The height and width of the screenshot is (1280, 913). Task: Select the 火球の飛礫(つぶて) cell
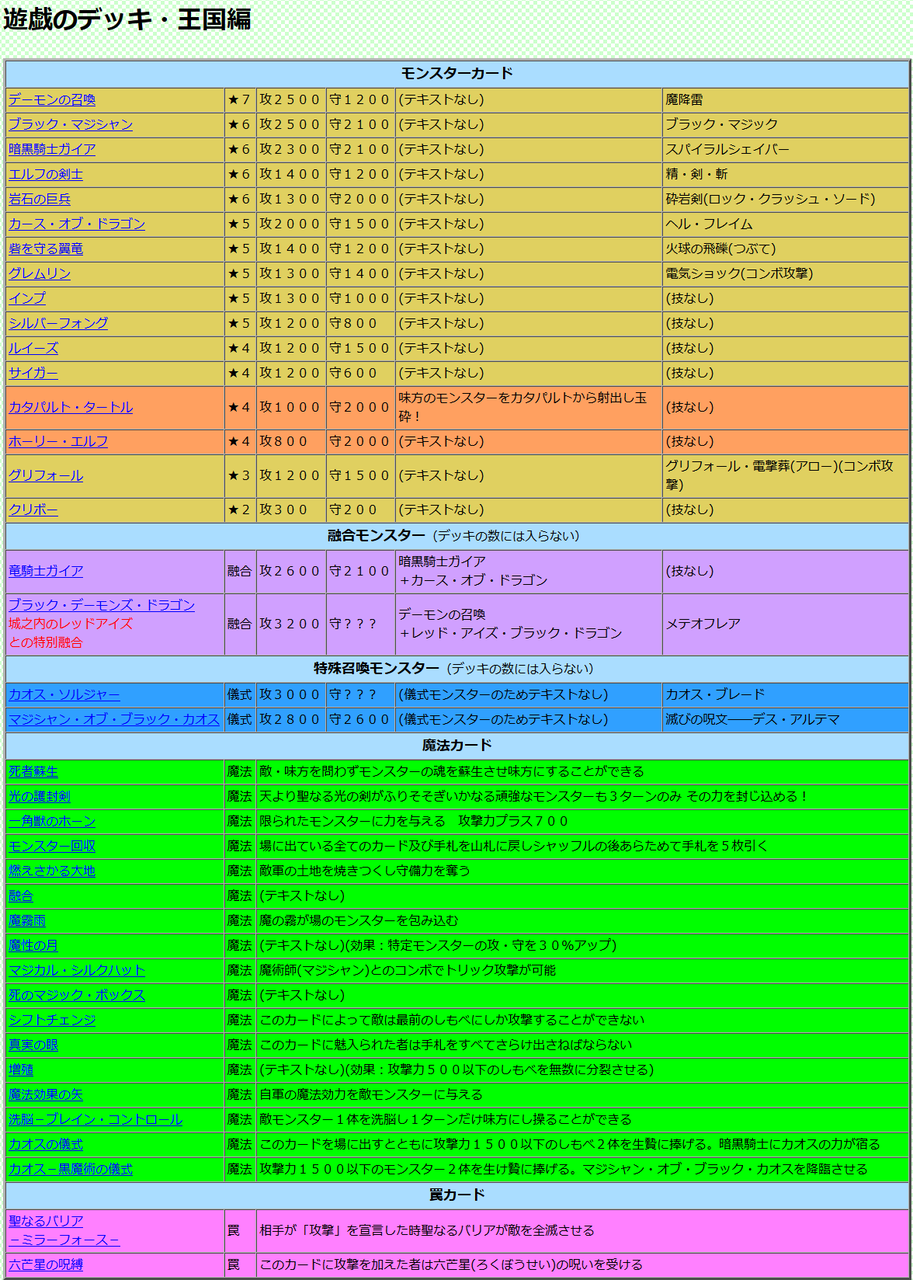(785, 249)
